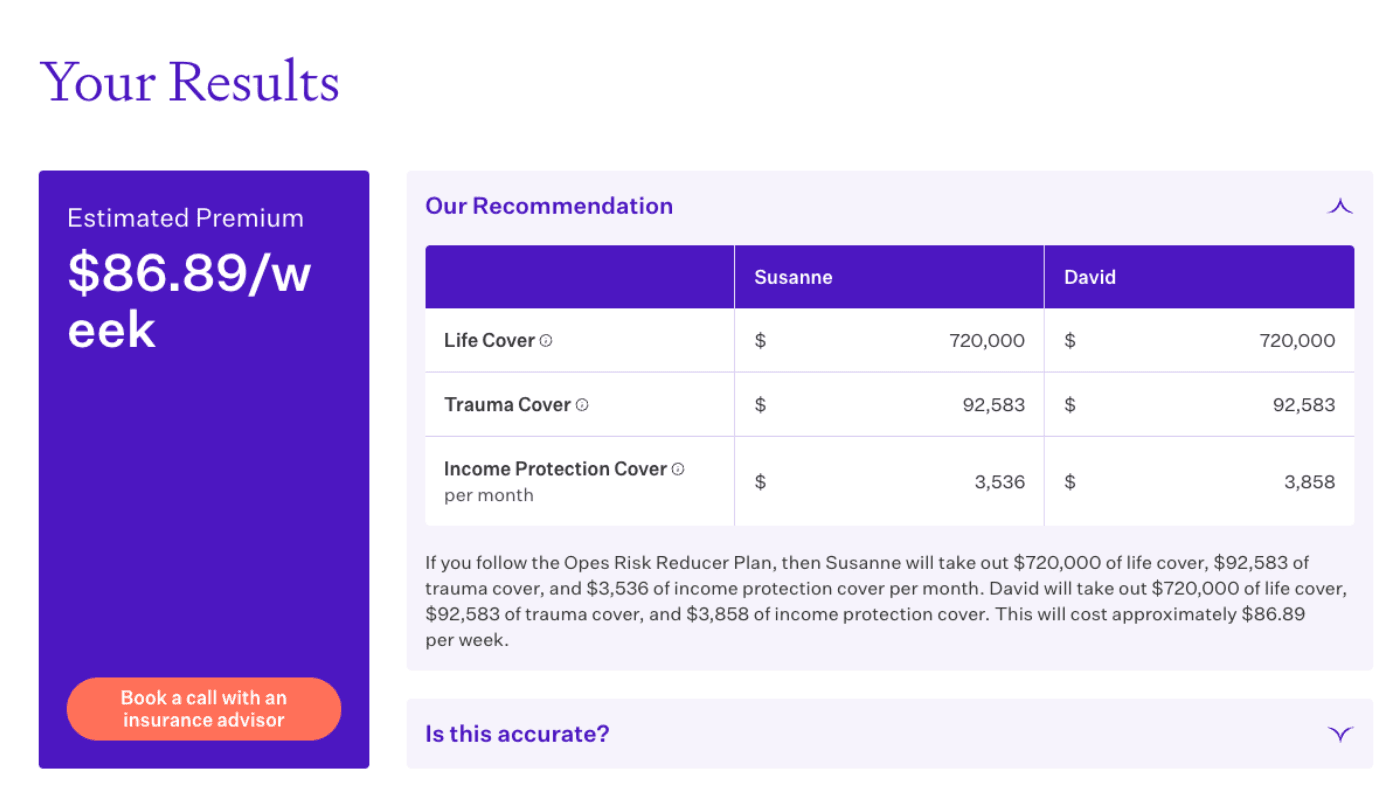Click Susanne's Income Protection value 3,536
1400x799 pixels.
(x=999, y=482)
